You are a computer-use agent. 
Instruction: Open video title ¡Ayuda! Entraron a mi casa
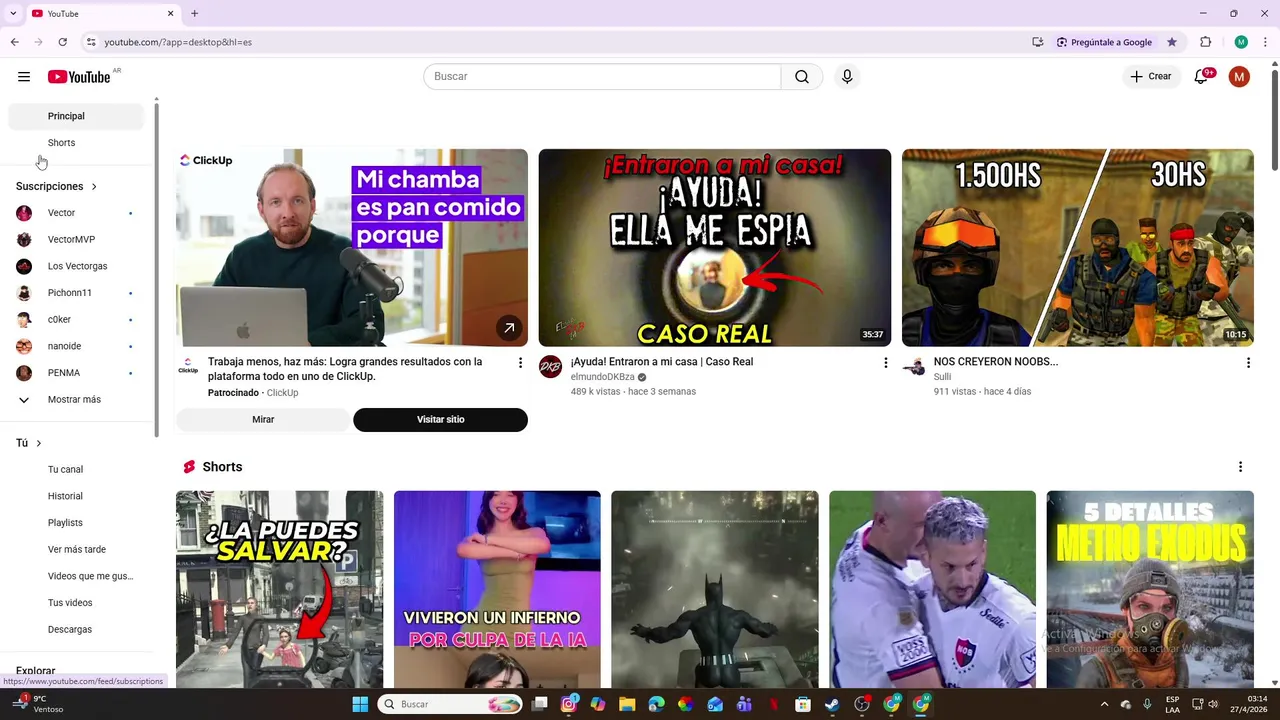[661, 362]
